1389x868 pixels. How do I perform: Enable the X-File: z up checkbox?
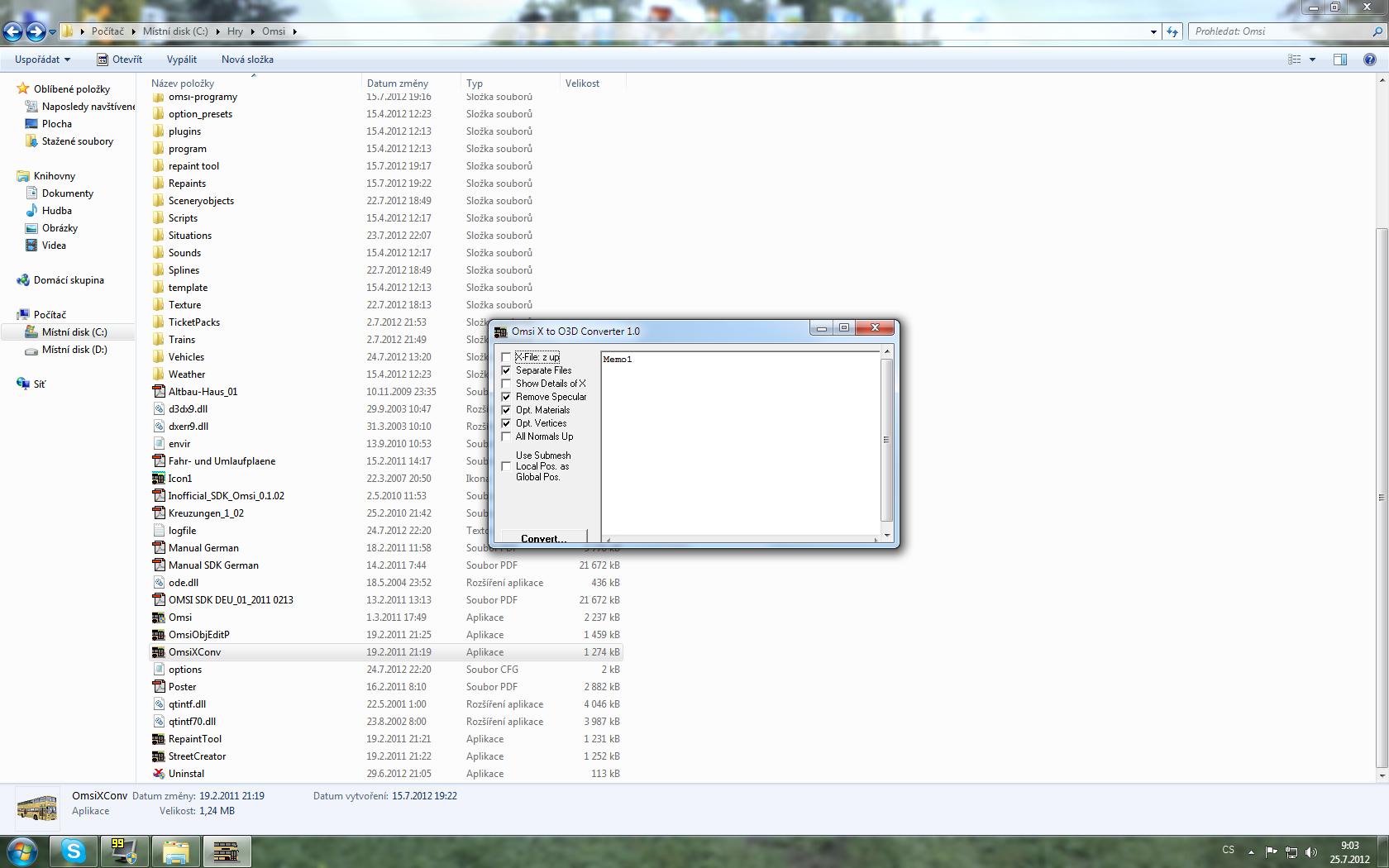506,357
